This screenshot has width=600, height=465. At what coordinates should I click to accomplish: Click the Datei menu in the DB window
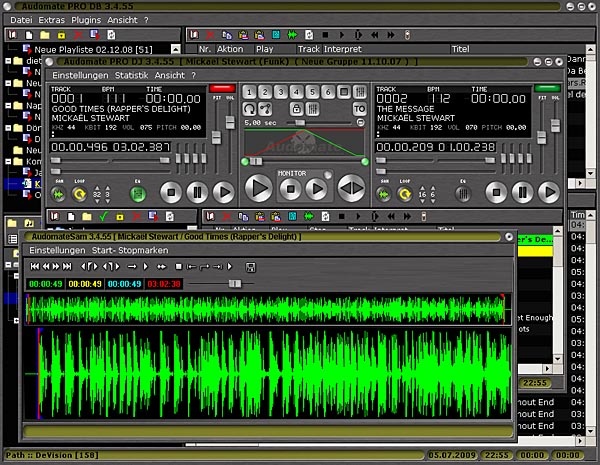(x=21, y=20)
